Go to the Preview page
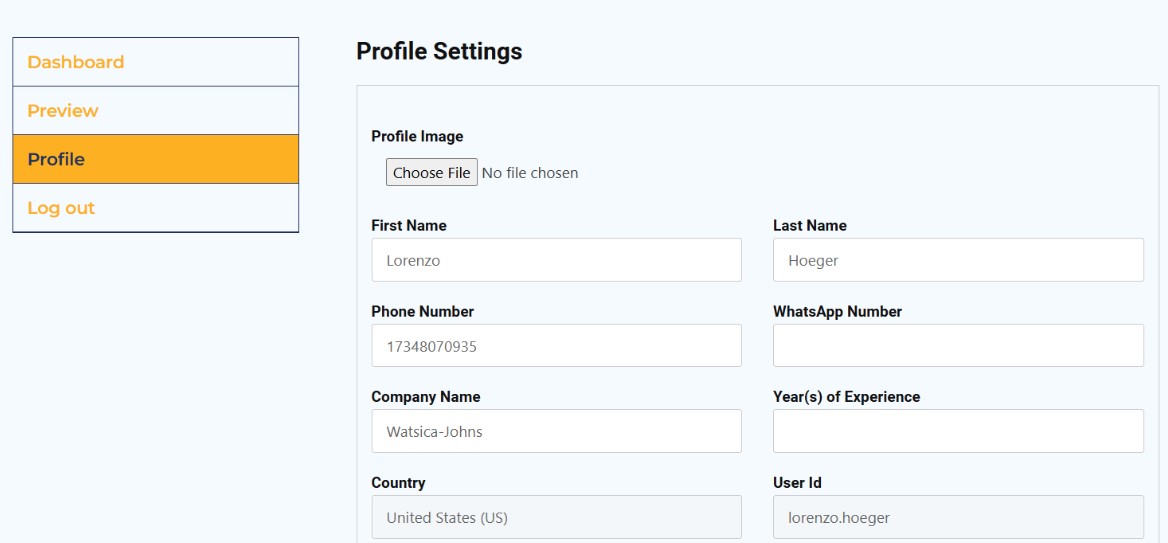 click(156, 110)
